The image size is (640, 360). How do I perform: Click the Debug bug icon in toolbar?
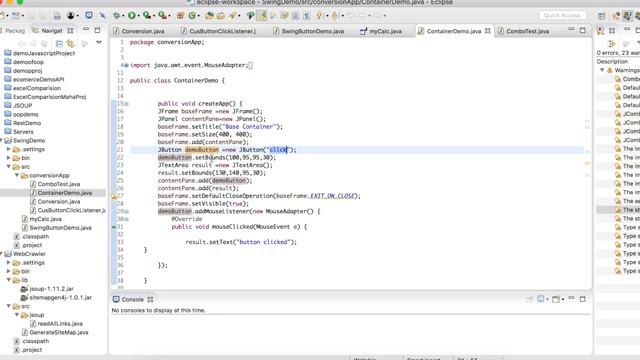[117, 16]
